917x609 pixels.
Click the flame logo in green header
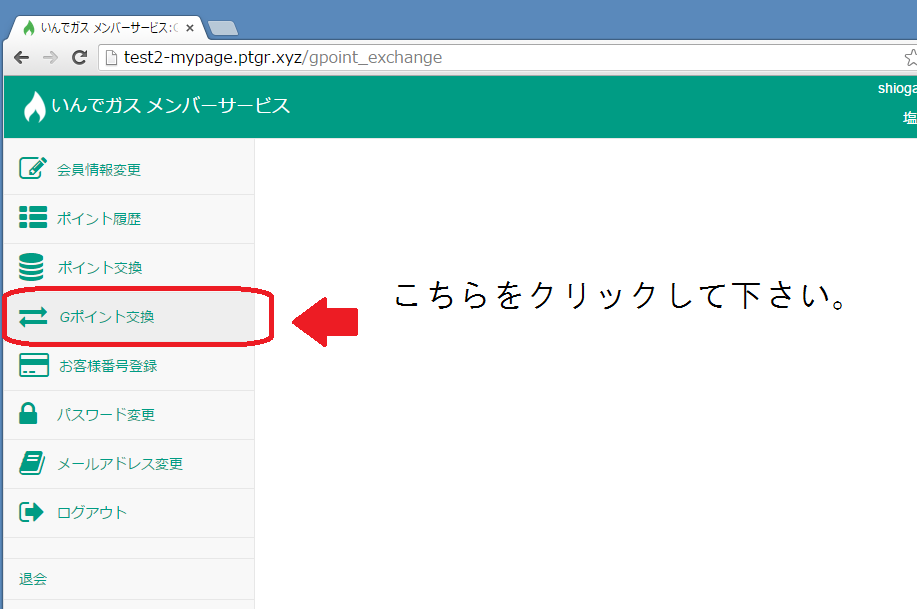pos(34,106)
